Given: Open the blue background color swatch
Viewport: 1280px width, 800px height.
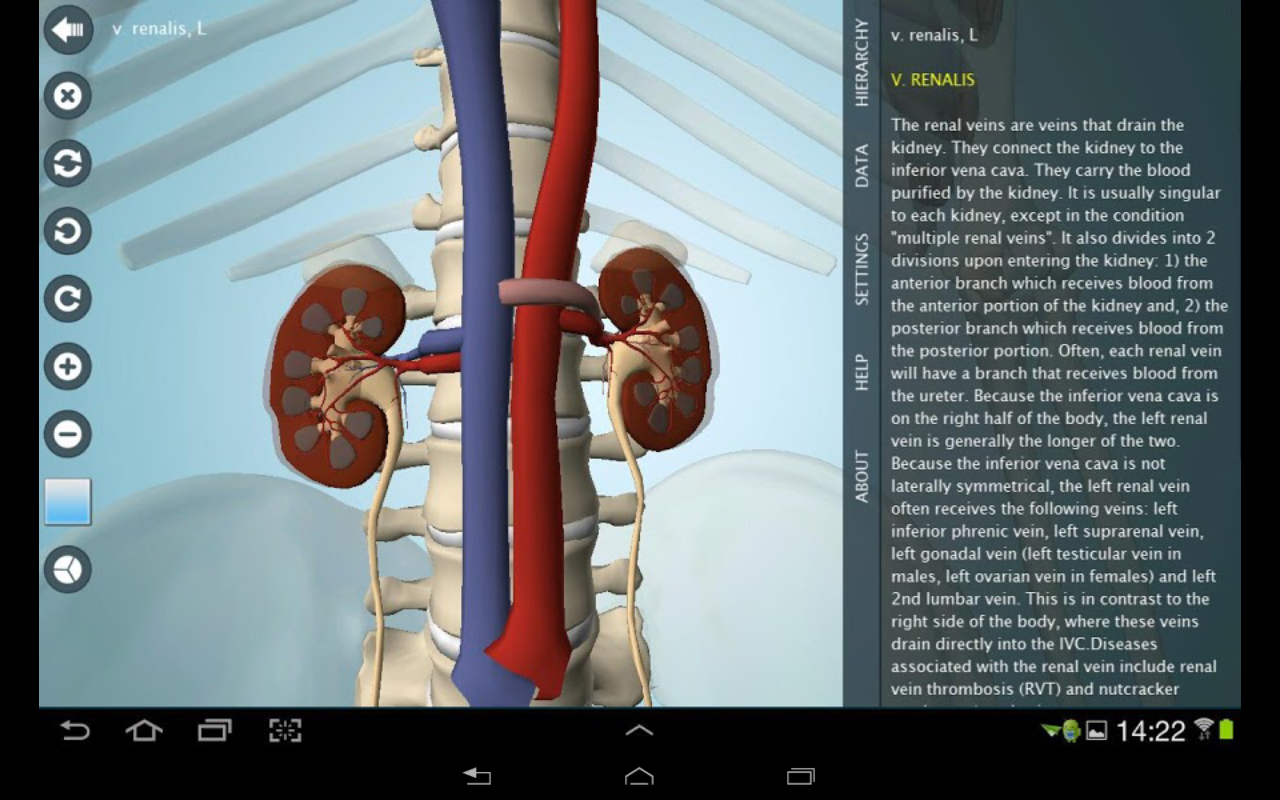Looking at the screenshot, I should [x=68, y=502].
